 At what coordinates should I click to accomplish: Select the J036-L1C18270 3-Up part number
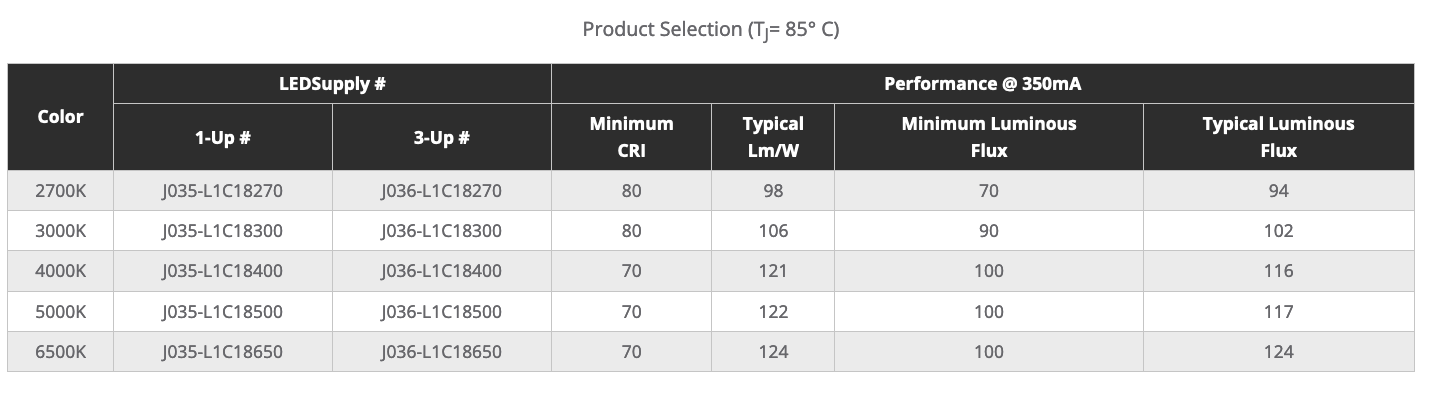(441, 190)
